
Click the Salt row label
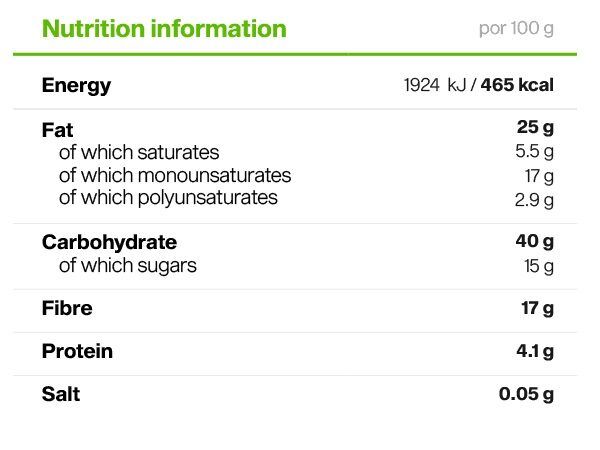pos(61,394)
